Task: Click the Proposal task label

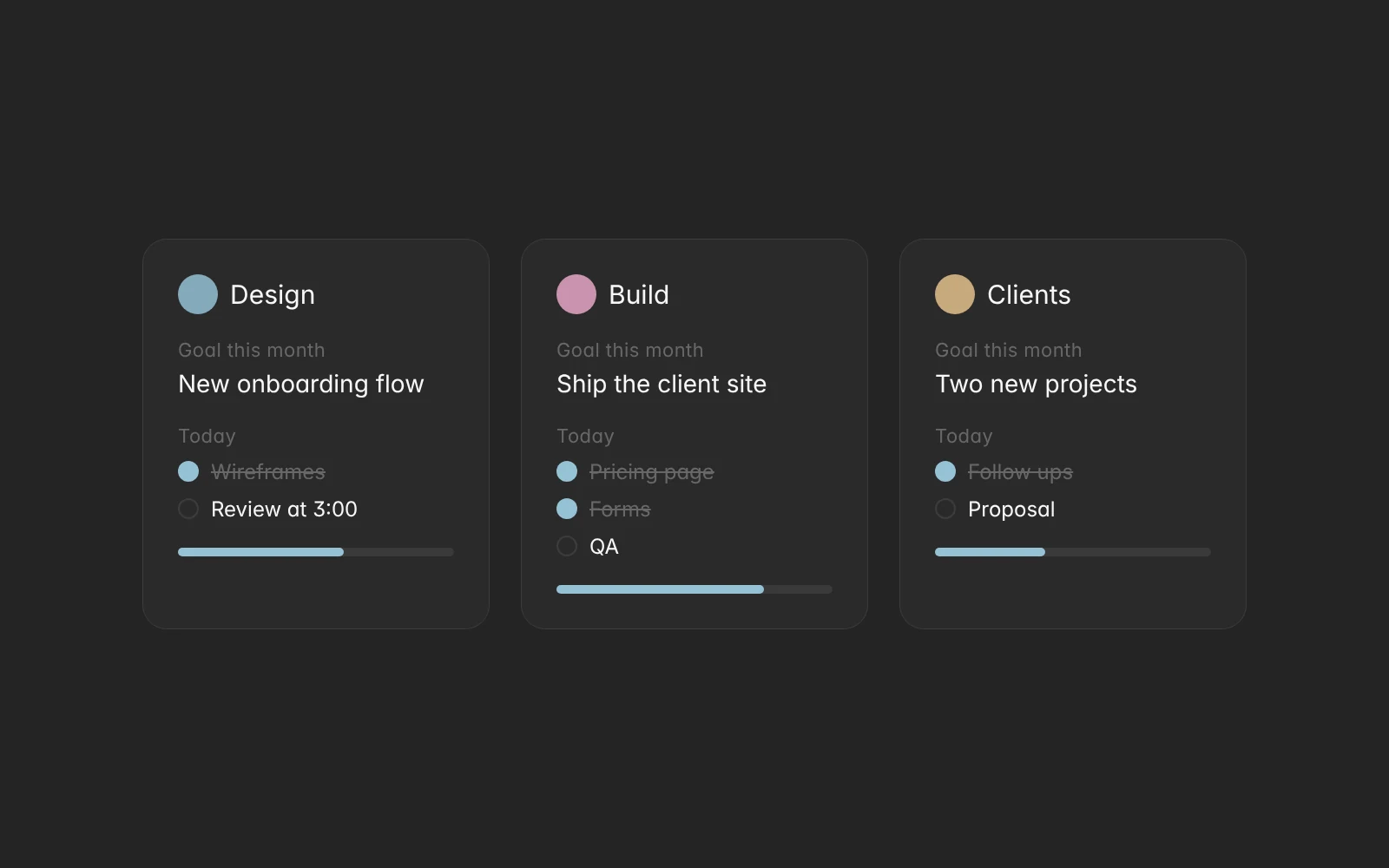Action: (x=1011, y=510)
